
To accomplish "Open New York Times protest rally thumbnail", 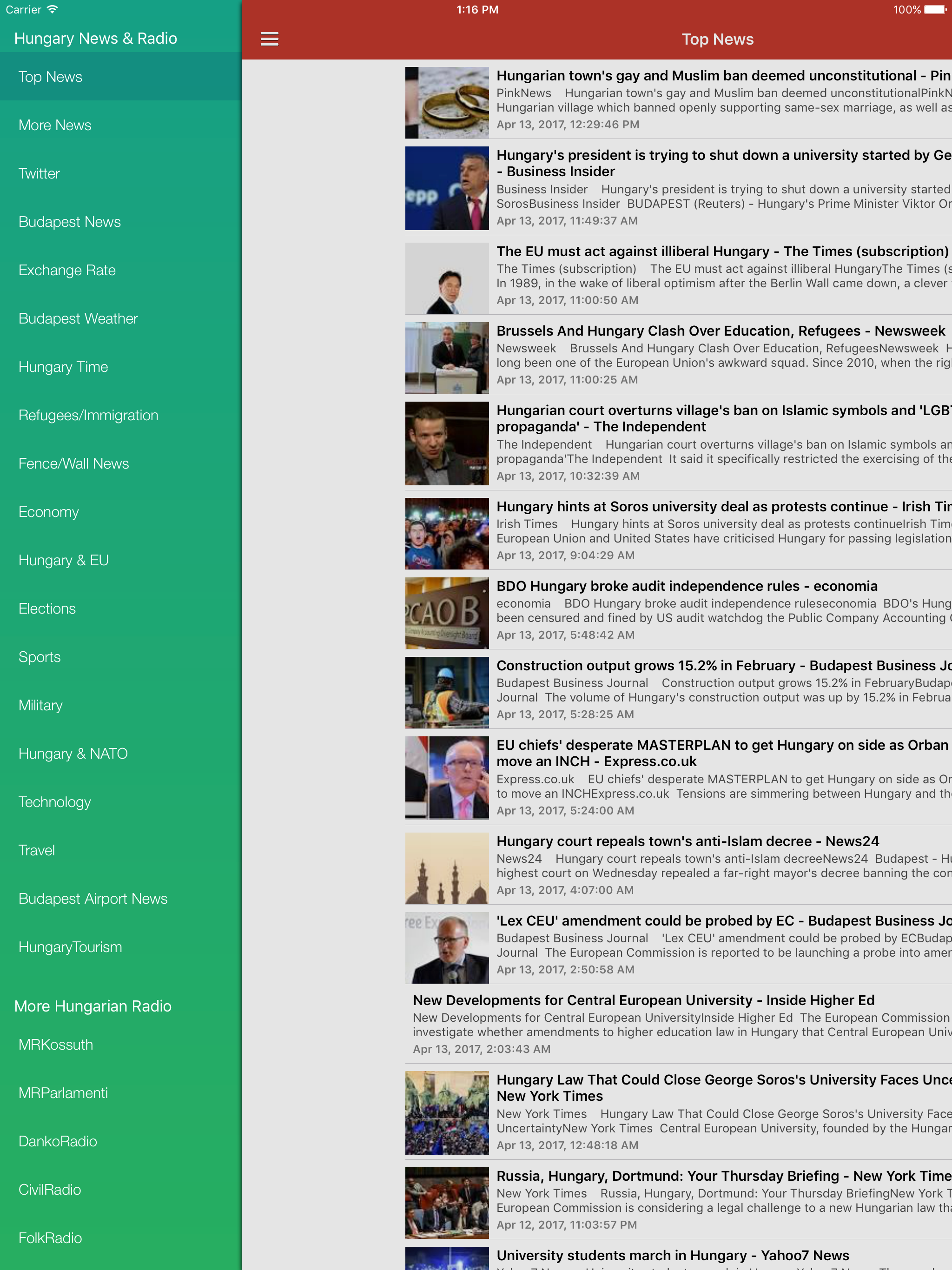I will point(447,1113).
